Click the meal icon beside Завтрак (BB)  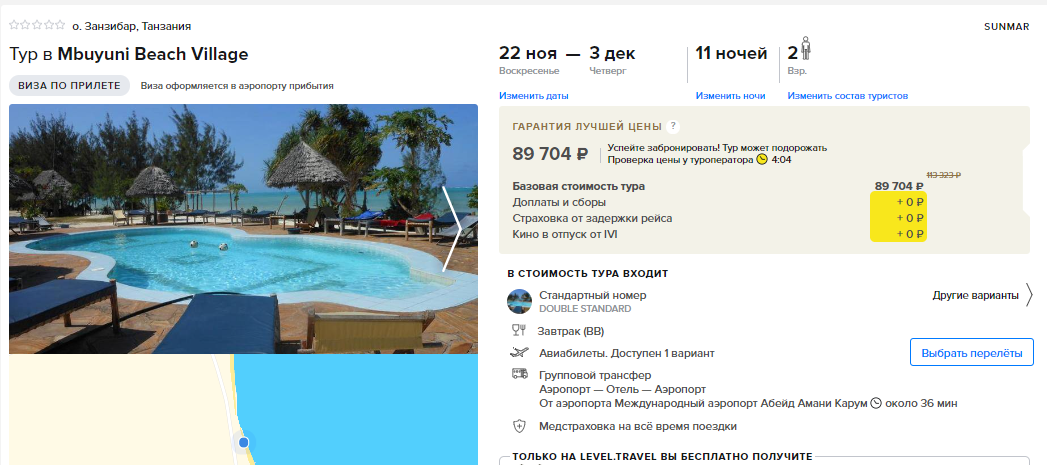coord(519,330)
